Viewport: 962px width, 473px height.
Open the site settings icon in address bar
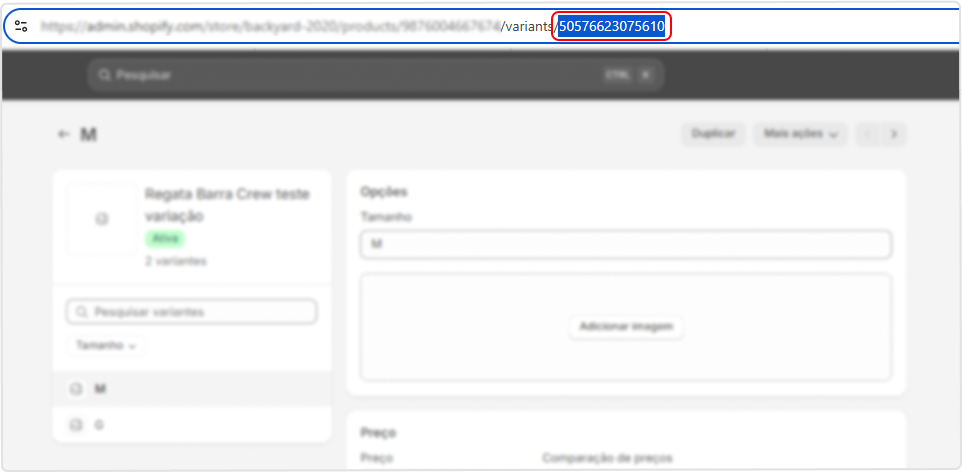21,26
